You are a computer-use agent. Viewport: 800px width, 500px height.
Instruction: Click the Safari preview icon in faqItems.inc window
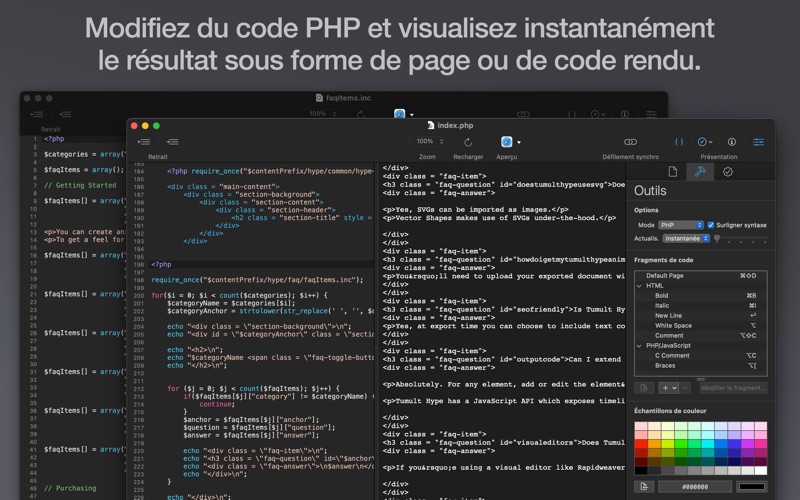(x=399, y=114)
